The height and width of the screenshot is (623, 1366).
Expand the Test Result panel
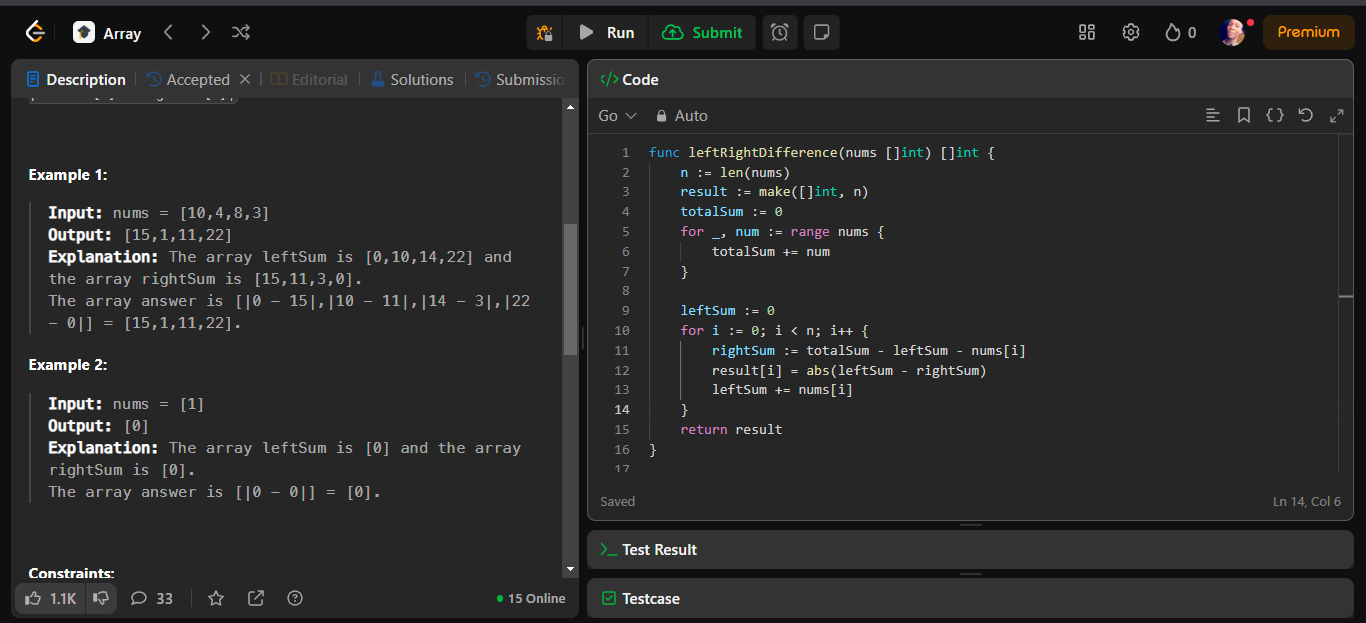coord(970,549)
